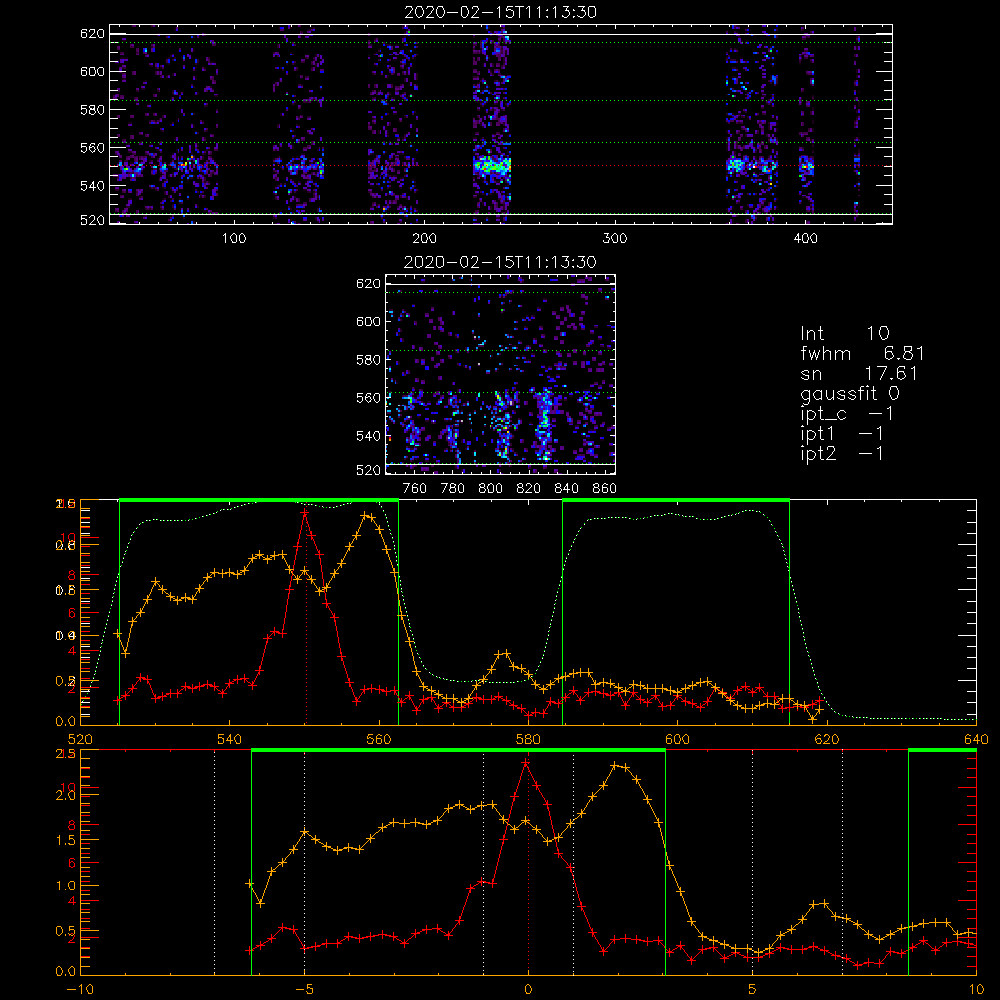1000x1000 pixels.
Task: Click the red curve peak in bottom plot
Action: 526,762
